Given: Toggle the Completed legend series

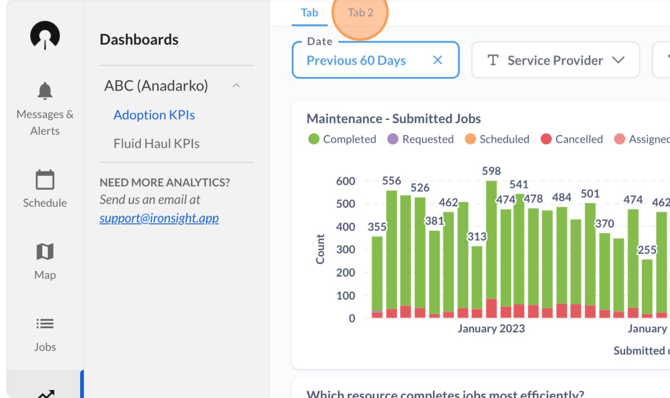Looking at the screenshot, I should coord(342,139).
